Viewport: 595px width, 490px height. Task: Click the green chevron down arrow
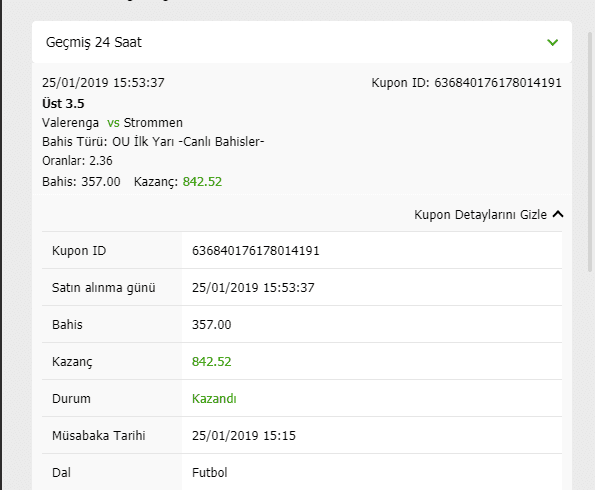(552, 42)
